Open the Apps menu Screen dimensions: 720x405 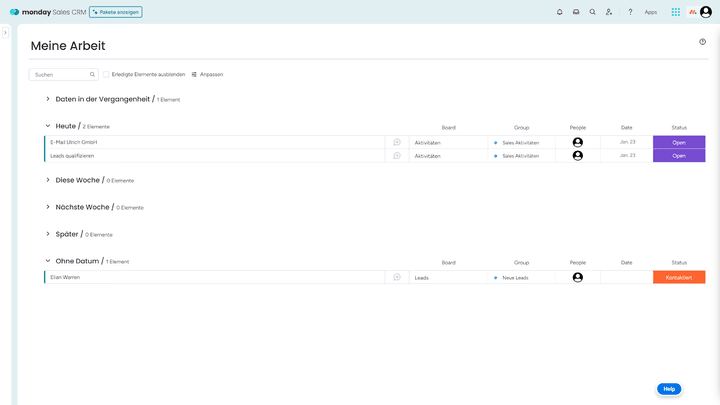(x=651, y=12)
